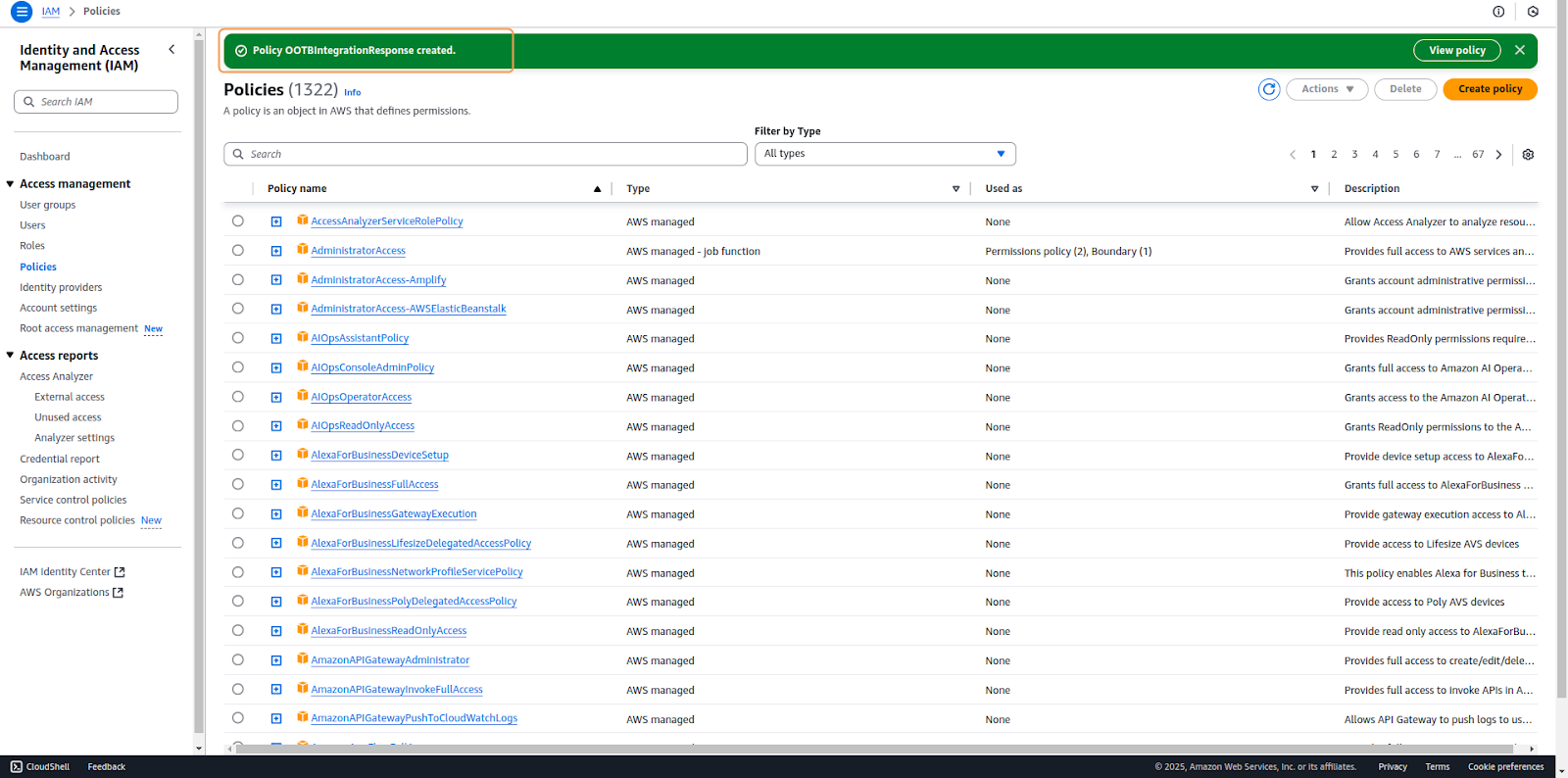Viewport: 1568px width, 778px height.
Task: Click the Create policy button
Action: pos(1490,89)
